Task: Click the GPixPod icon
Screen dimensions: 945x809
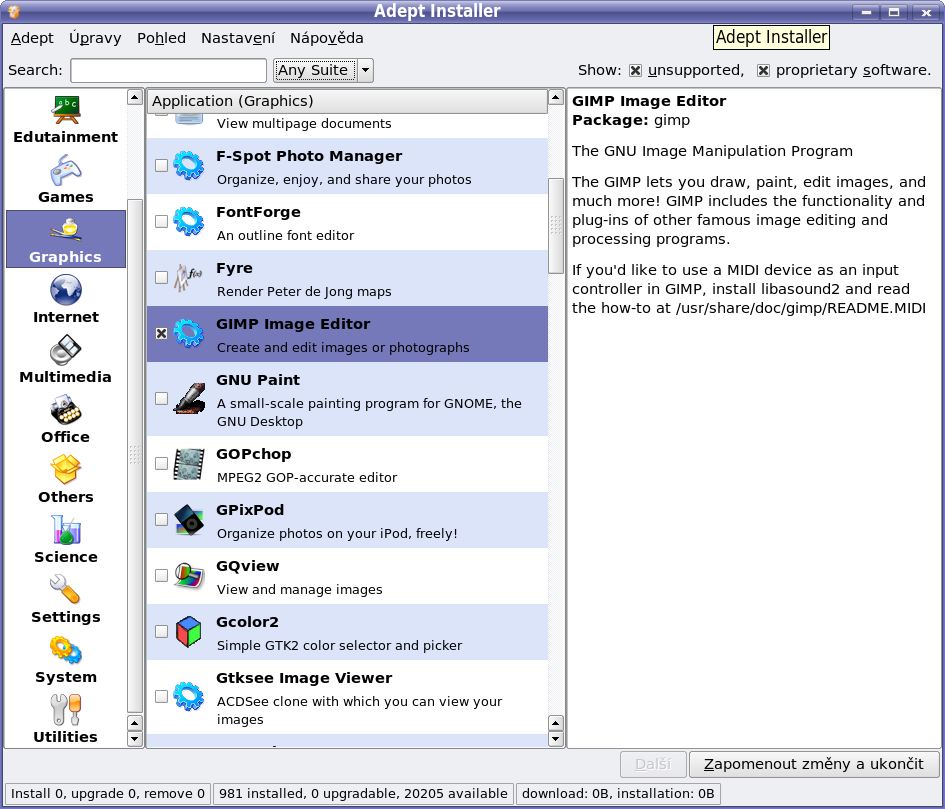Action: click(189, 520)
